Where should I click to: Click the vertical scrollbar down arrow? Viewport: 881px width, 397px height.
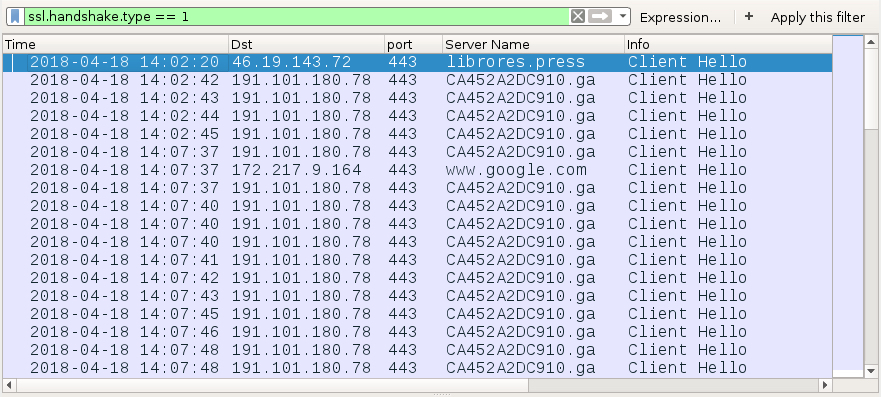(870, 371)
